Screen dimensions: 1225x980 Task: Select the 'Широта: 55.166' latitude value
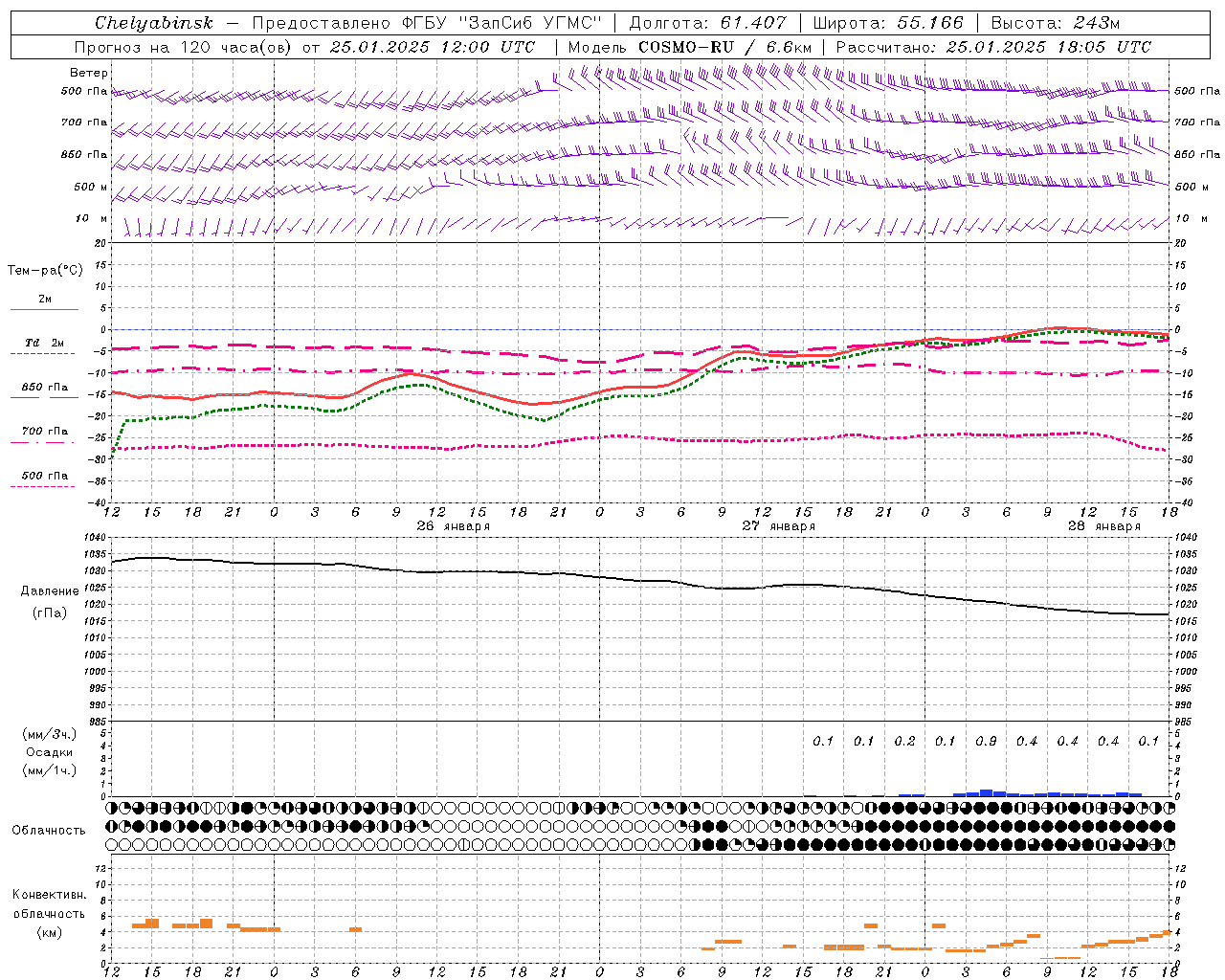pyautogui.click(x=887, y=23)
